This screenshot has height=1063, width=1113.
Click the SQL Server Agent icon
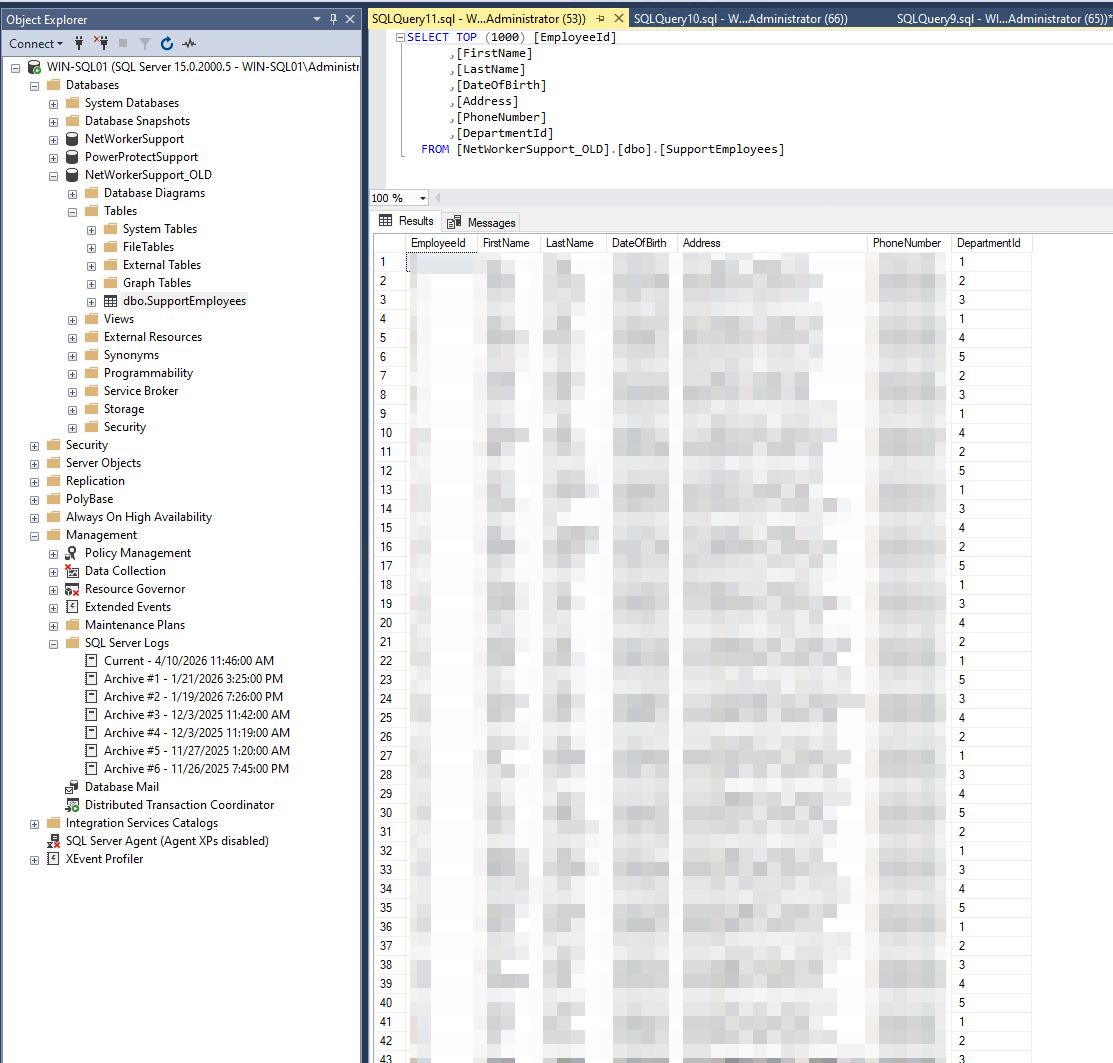[x=52, y=840]
